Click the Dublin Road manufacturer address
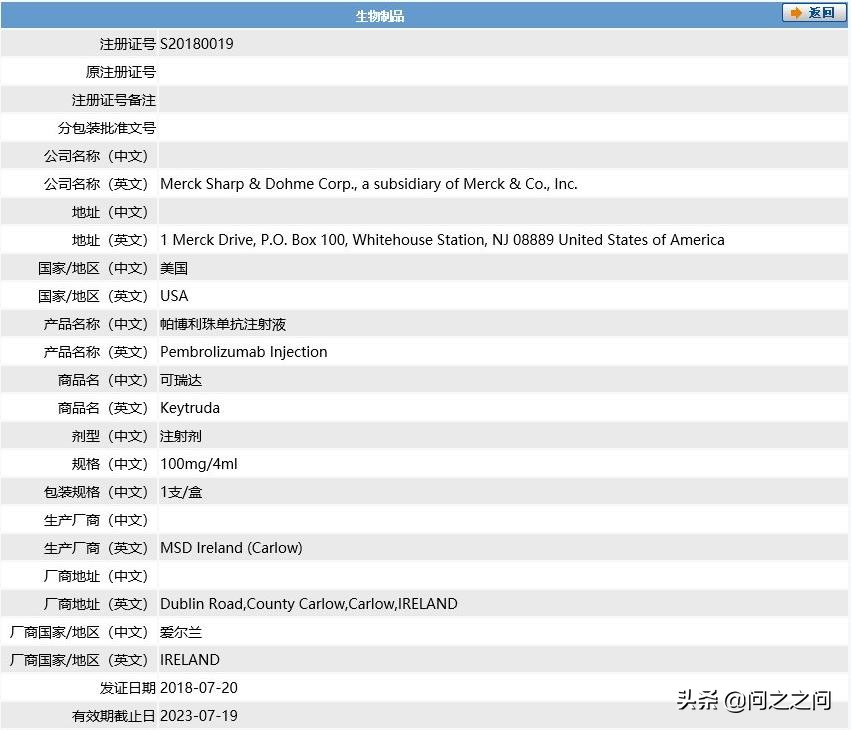Image resolution: width=851 pixels, height=730 pixels. [308, 603]
